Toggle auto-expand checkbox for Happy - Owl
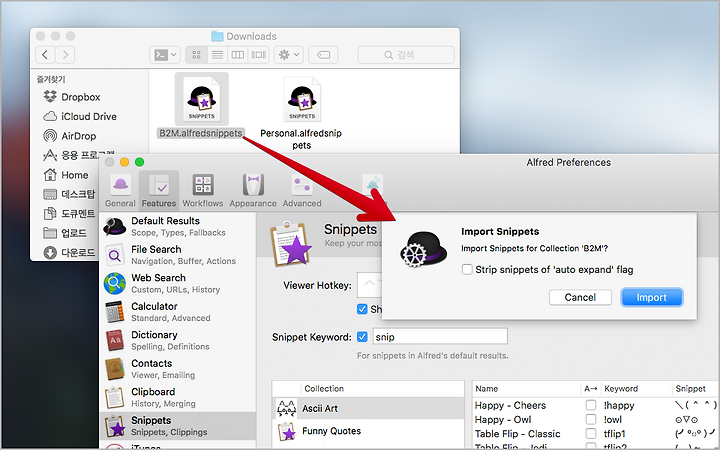The image size is (720, 450). (591, 419)
